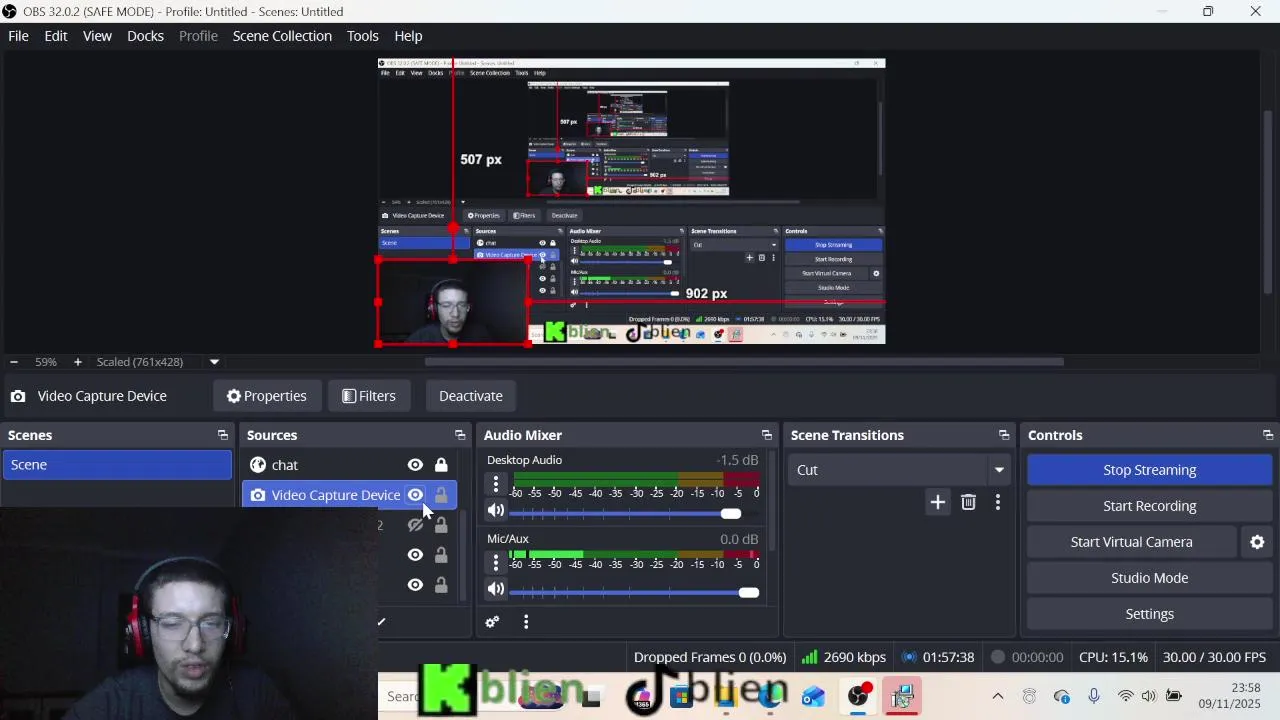The width and height of the screenshot is (1280, 720).
Task: Click the 'Dropped Frames 0 (0.0%)' status
Action: [x=710, y=657]
